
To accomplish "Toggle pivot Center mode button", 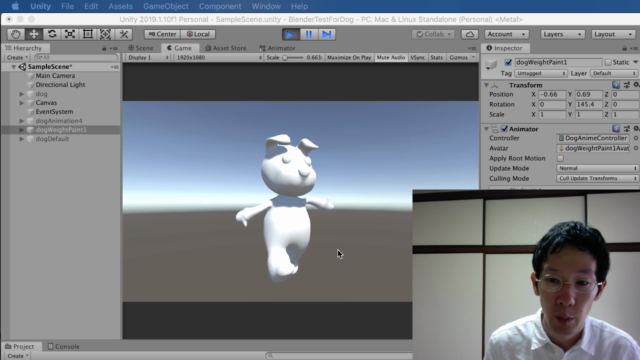I will coord(162,34).
